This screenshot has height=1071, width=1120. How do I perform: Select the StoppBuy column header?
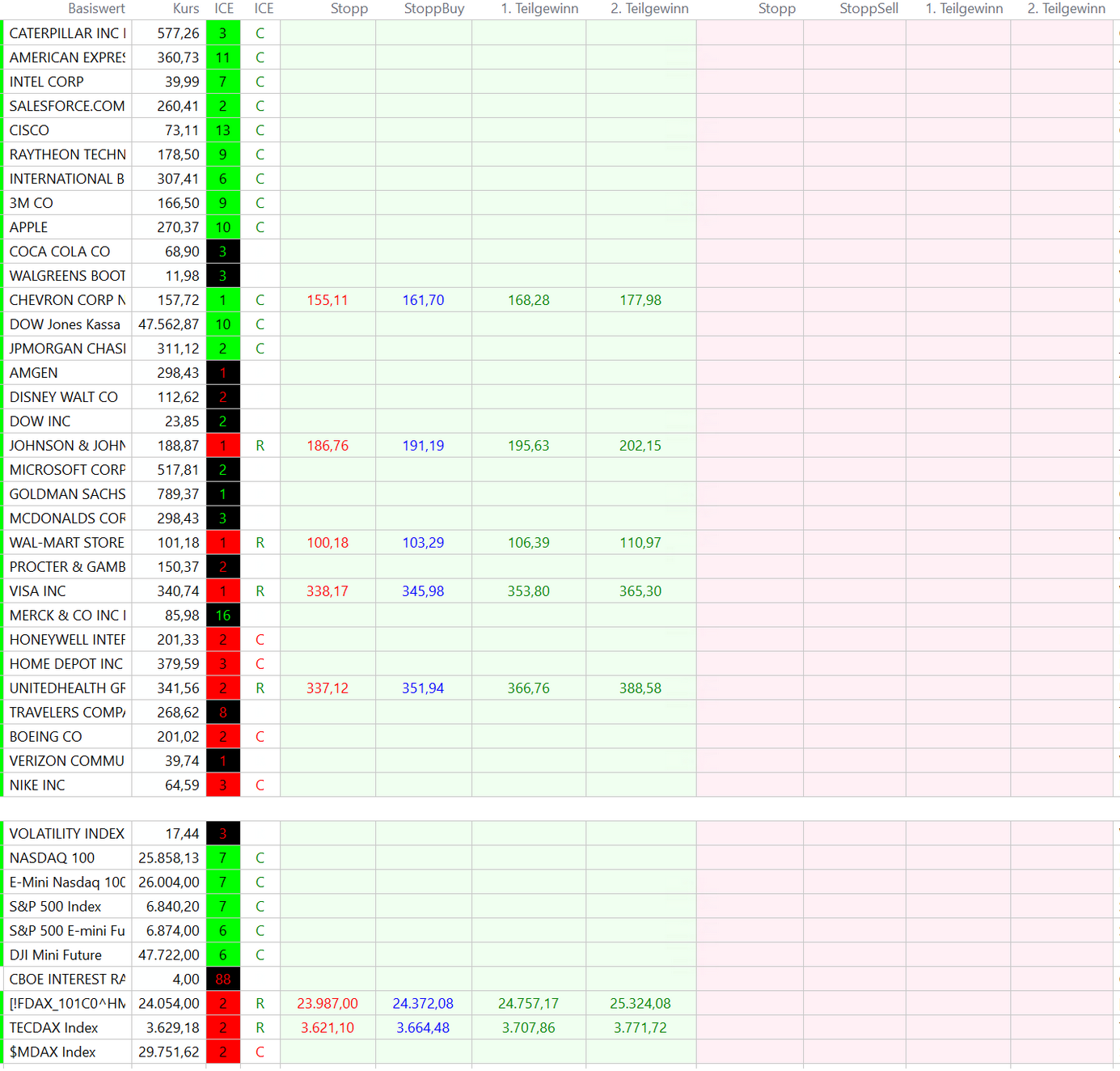tap(433, 9)
